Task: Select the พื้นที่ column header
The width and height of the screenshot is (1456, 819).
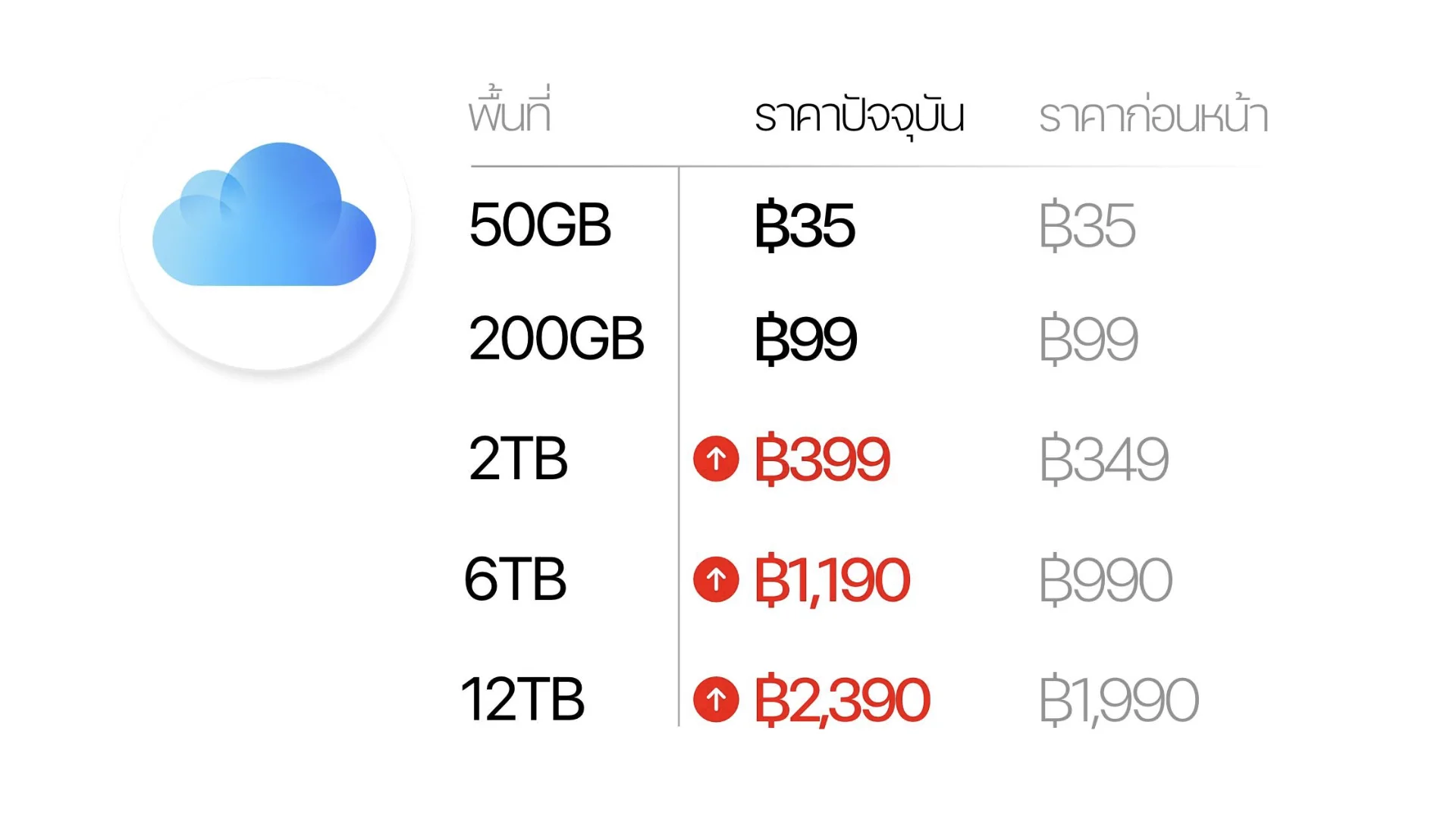Action: click(510, 114)
